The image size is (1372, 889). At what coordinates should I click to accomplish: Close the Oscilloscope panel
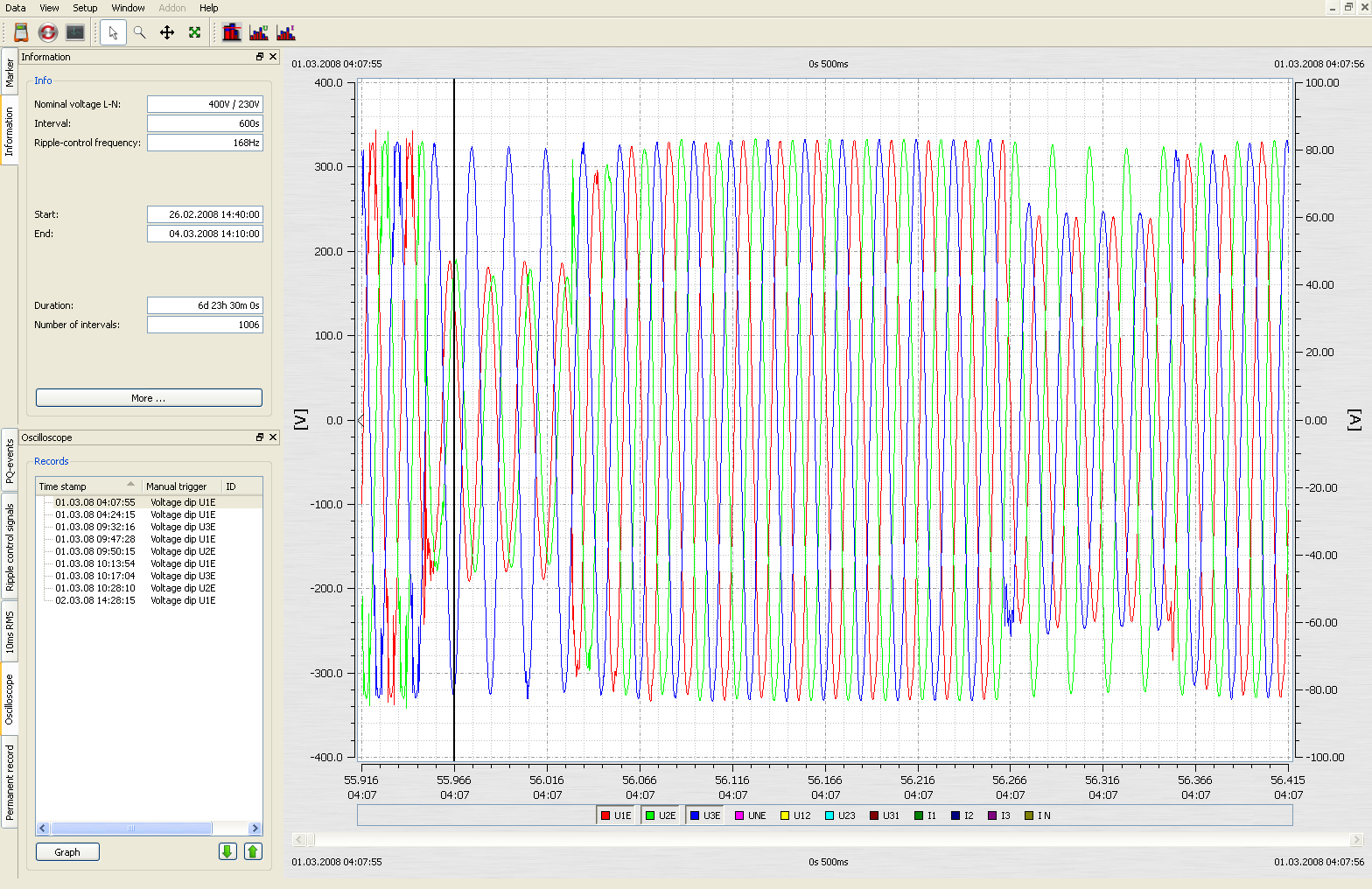coord(273,437)
